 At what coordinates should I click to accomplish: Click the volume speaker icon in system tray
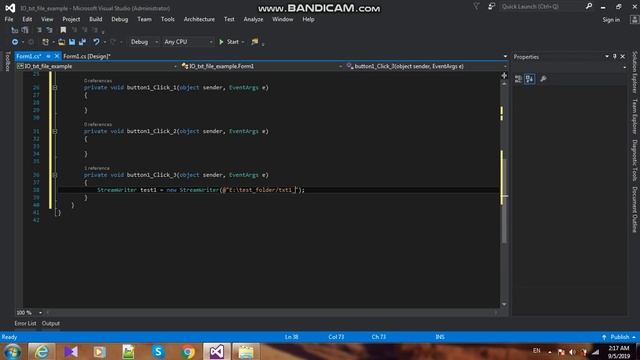[x=573, y=352]
